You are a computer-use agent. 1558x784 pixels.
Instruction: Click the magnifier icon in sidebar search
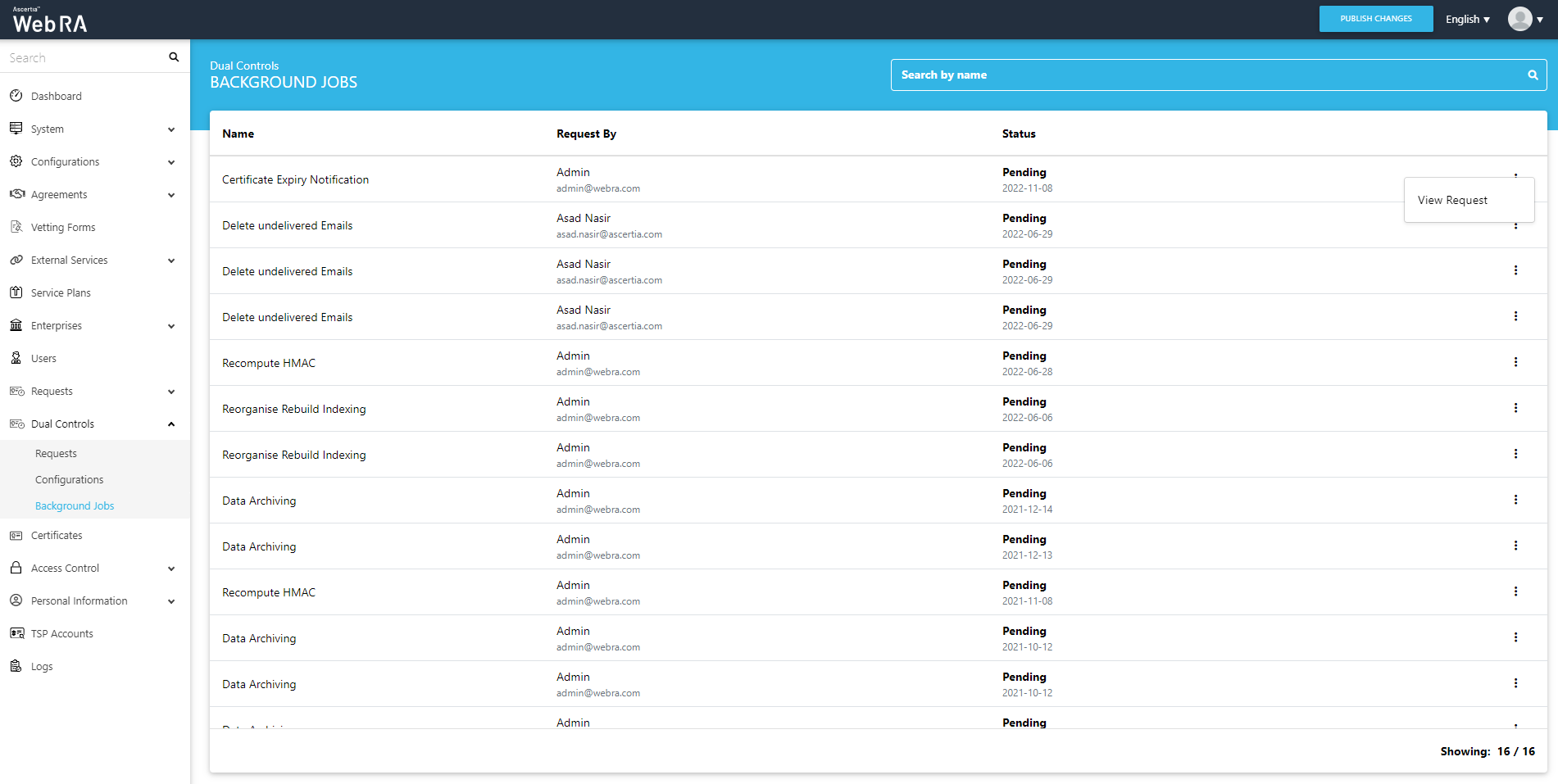(174, 57)
